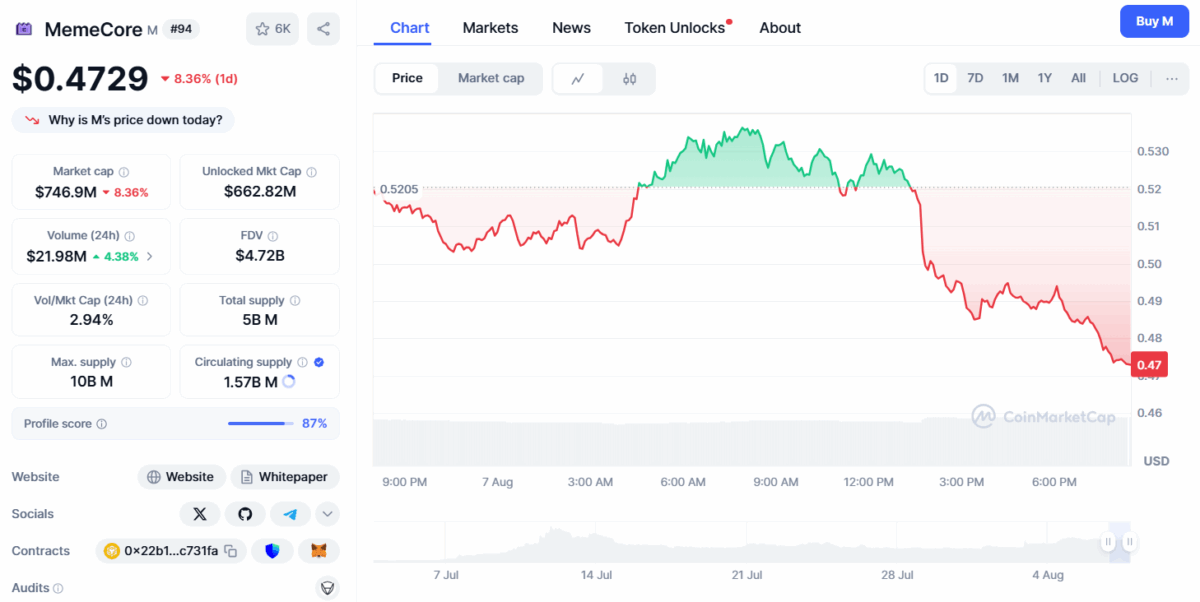Open the GitHub social link

(x=245, y=514)
